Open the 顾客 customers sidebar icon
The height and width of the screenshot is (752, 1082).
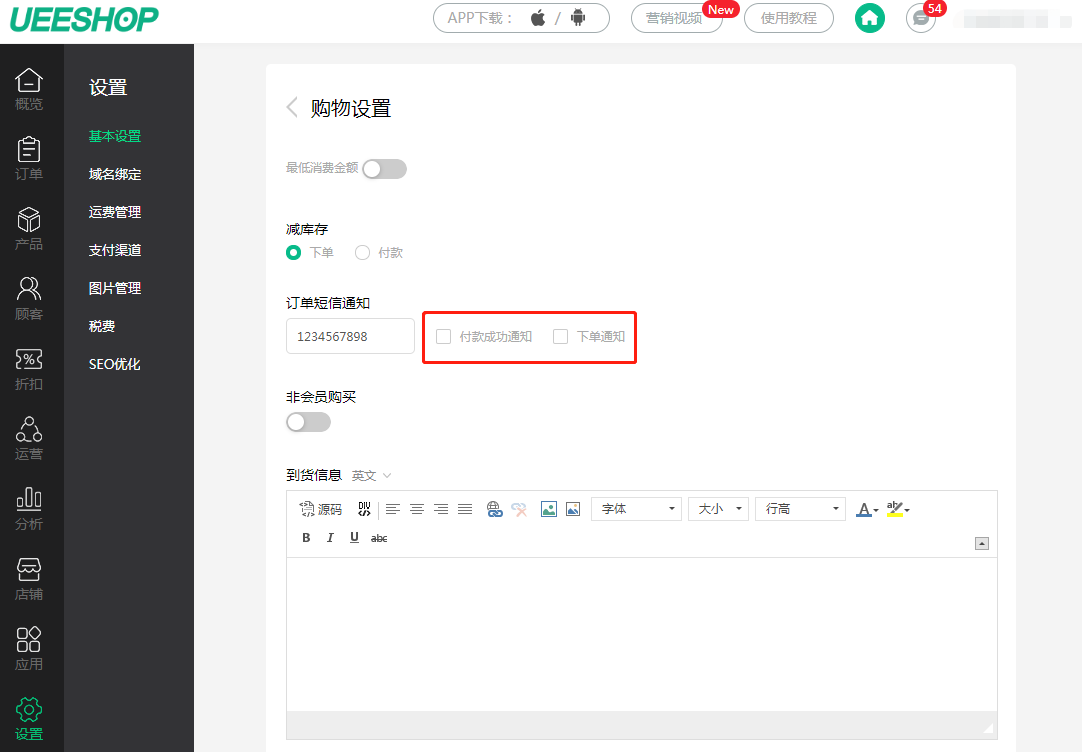click(29, 299)
